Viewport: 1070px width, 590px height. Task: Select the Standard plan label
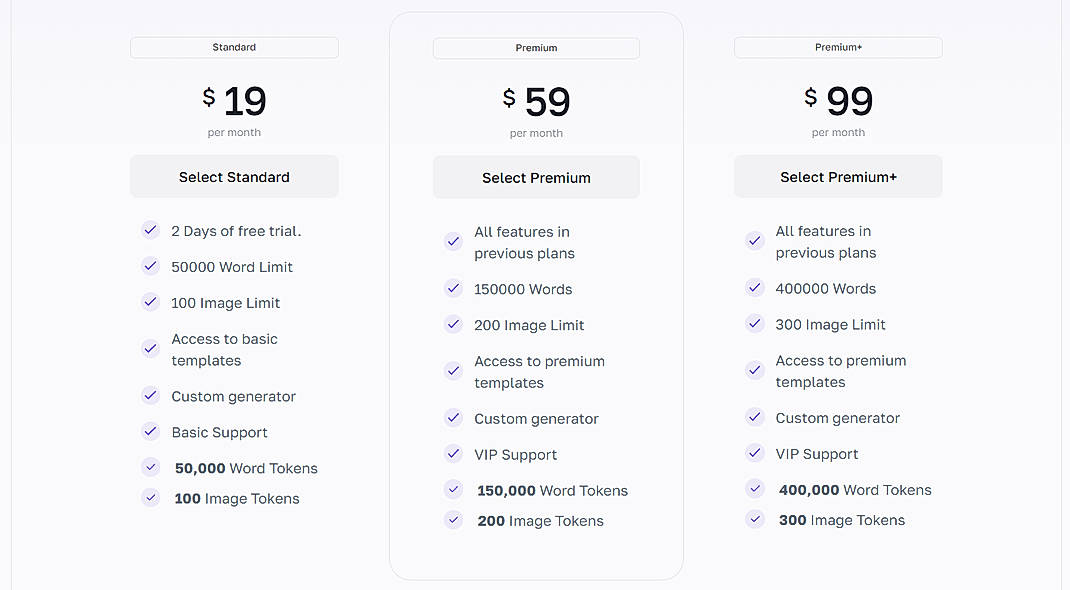[234, 47]
